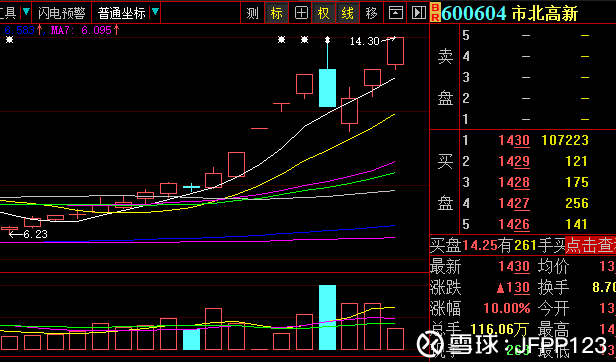616x362 pixels.
Task: Open the 工具 tools dropdown arrow
Action: (x=26, y=12)
